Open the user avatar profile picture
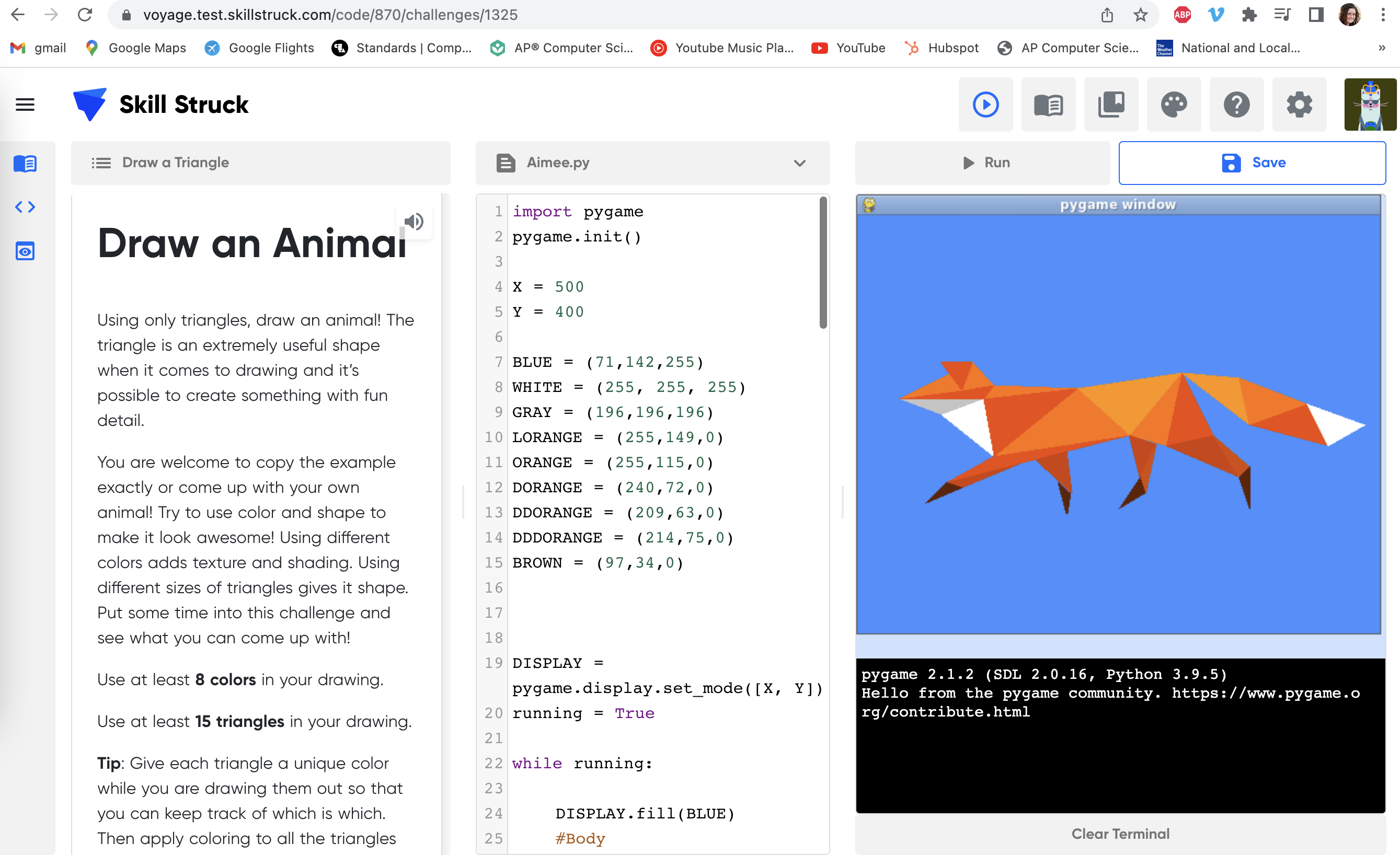The height and width of the screenshot is (855, 1400). click(1370, 105)
